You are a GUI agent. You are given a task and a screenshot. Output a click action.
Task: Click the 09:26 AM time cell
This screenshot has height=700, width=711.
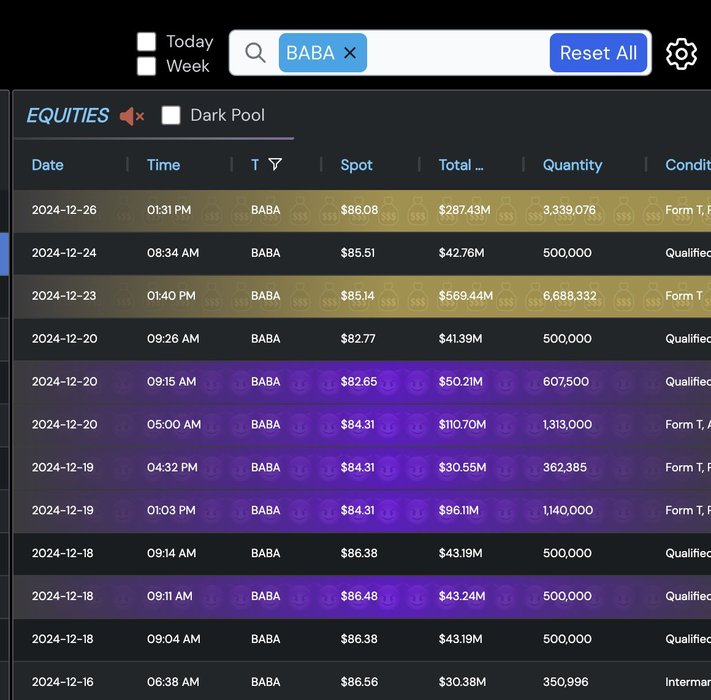click(173, 339)
